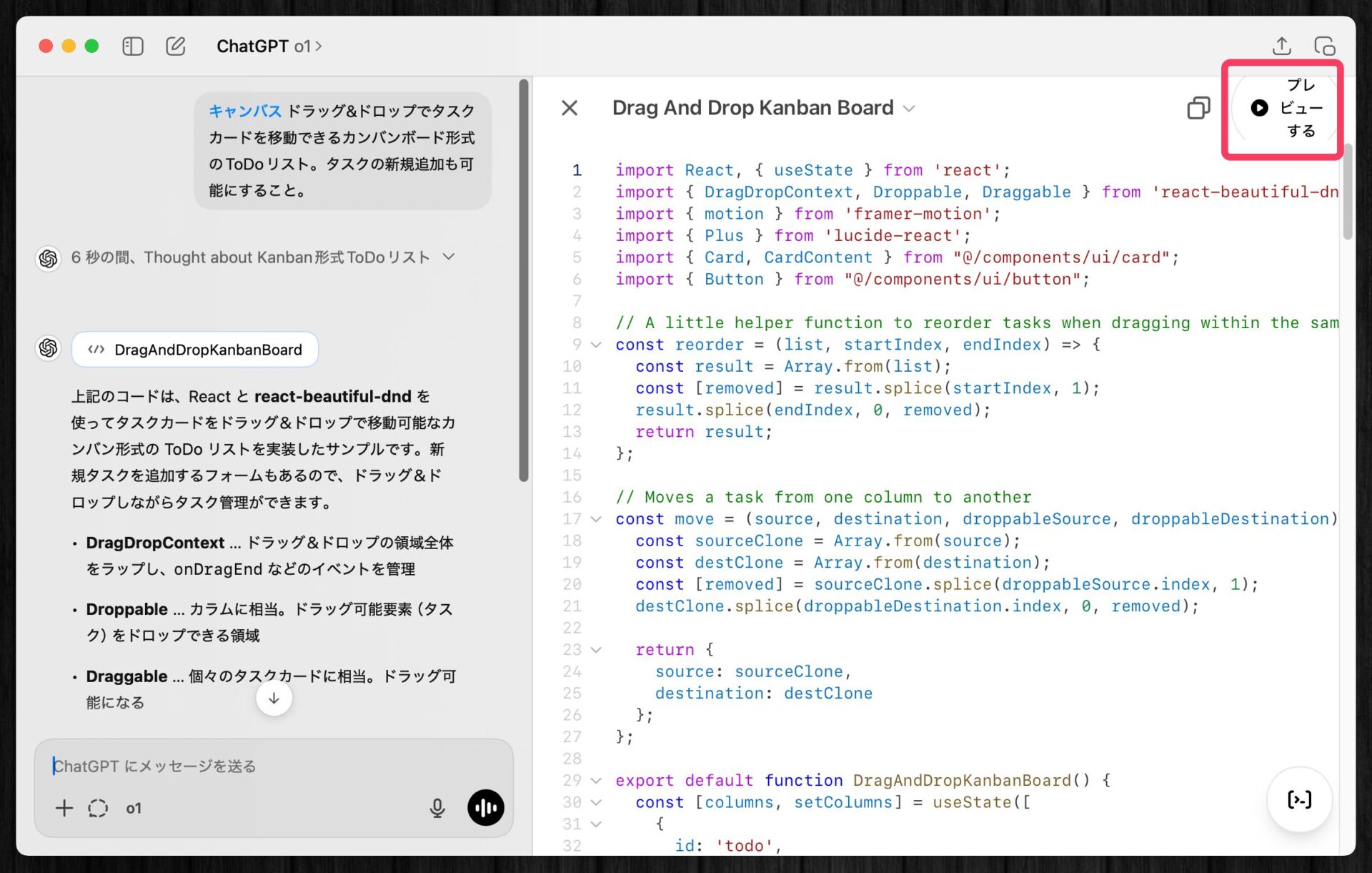1372x873 pixels.
Task: Copy the canvas code with copy icon
Action: coord(1198,108)
